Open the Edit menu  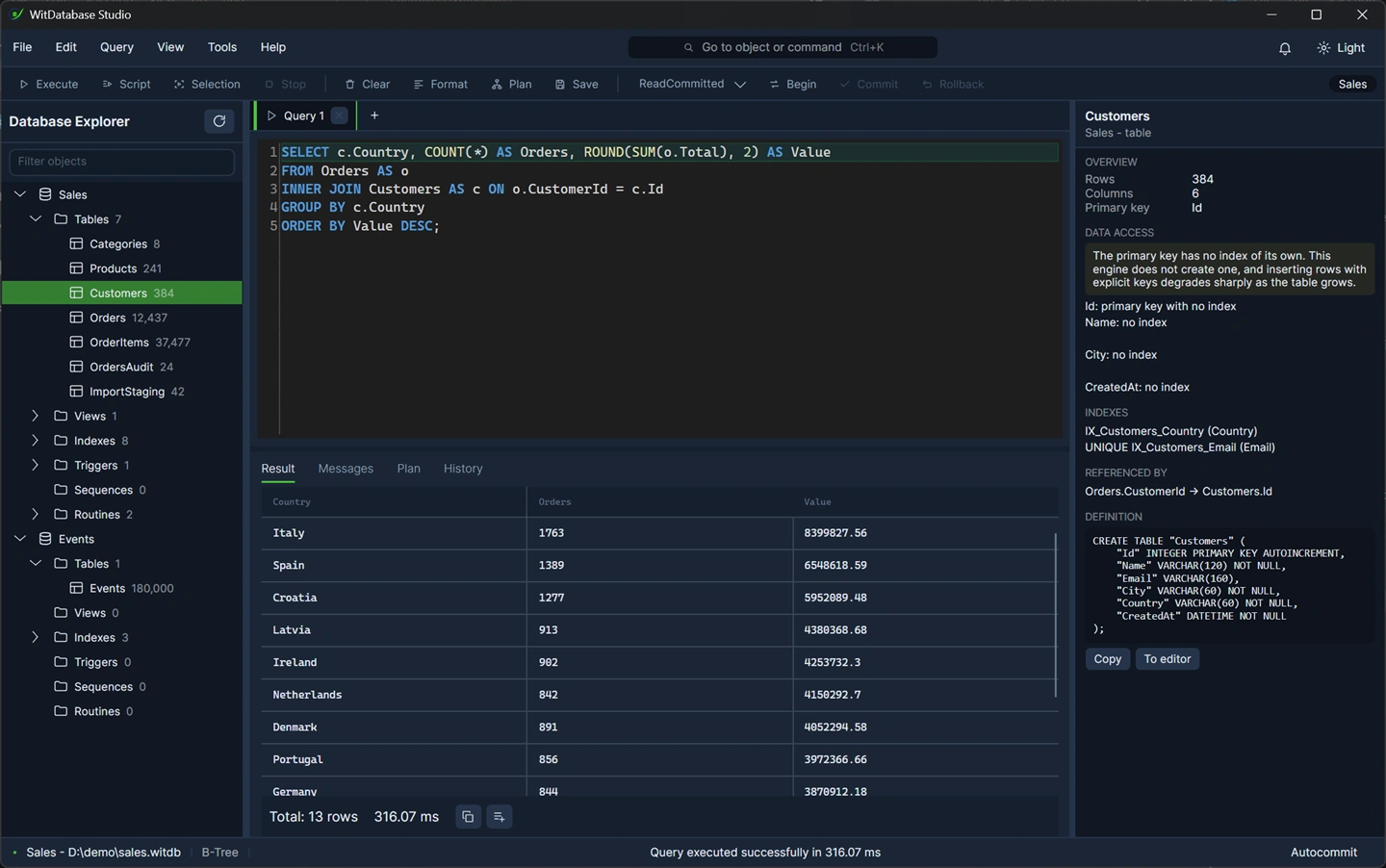[x=66, y=47]
